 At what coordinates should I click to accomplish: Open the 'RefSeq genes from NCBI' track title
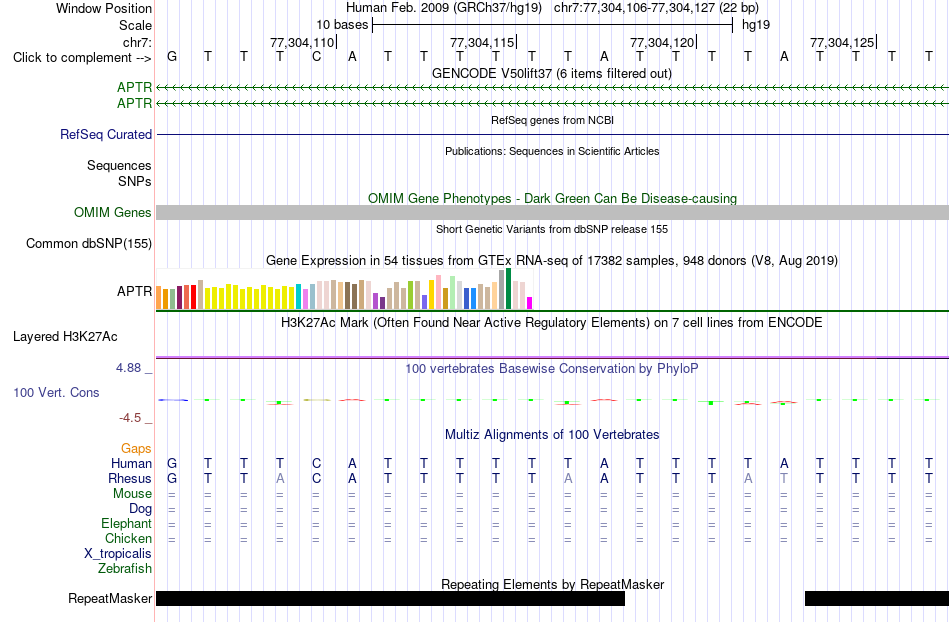pyautogui.click(x=552, y=121)
